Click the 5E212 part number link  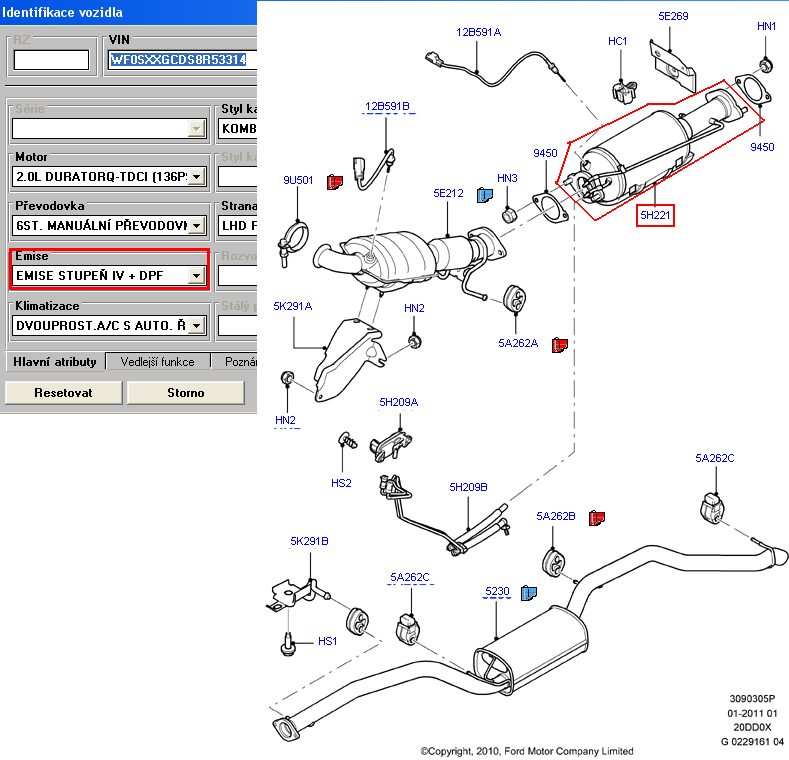pos(448,193)
